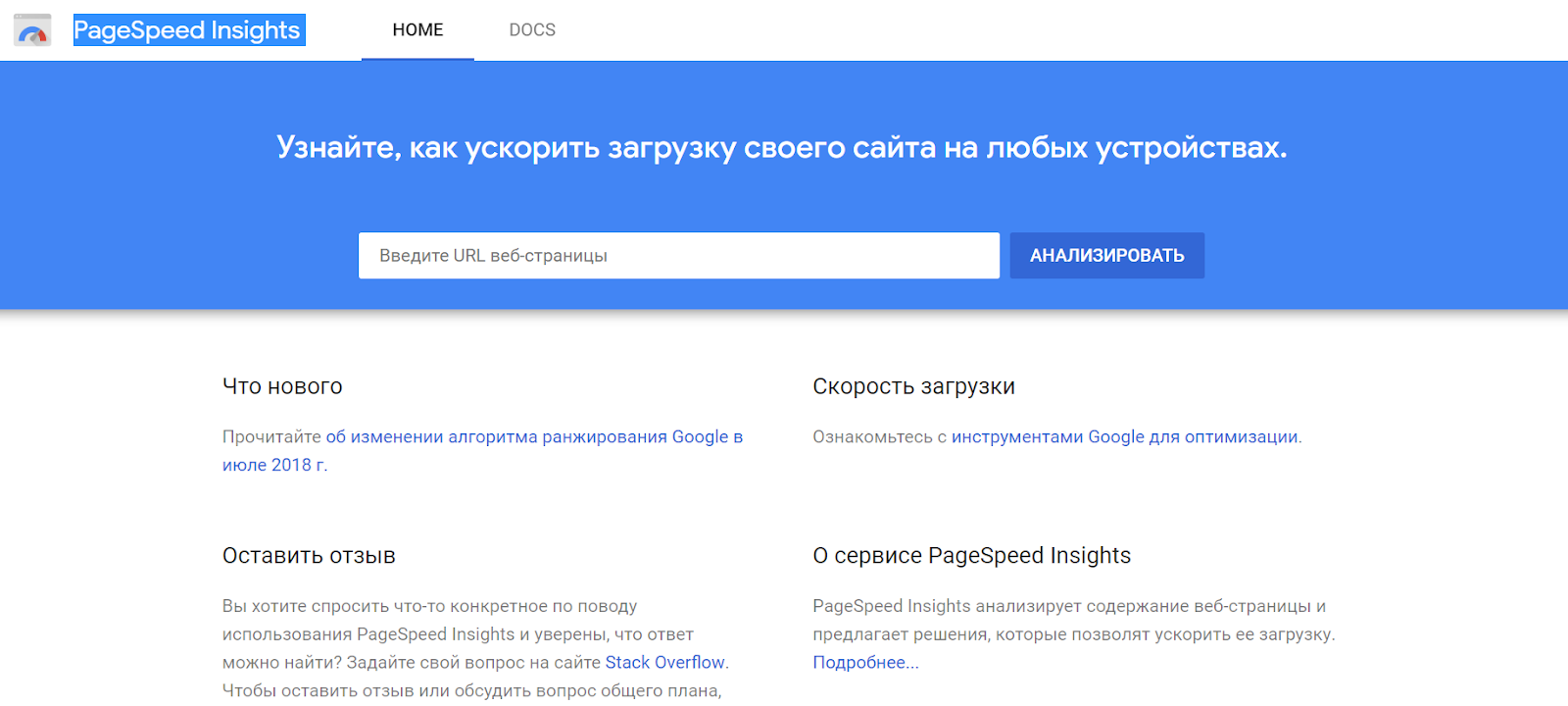Click the headline 'Узнайте, как ускорить загрузку' text
The height and width of the screenshot is (706, 1568).
coord(781,147)
